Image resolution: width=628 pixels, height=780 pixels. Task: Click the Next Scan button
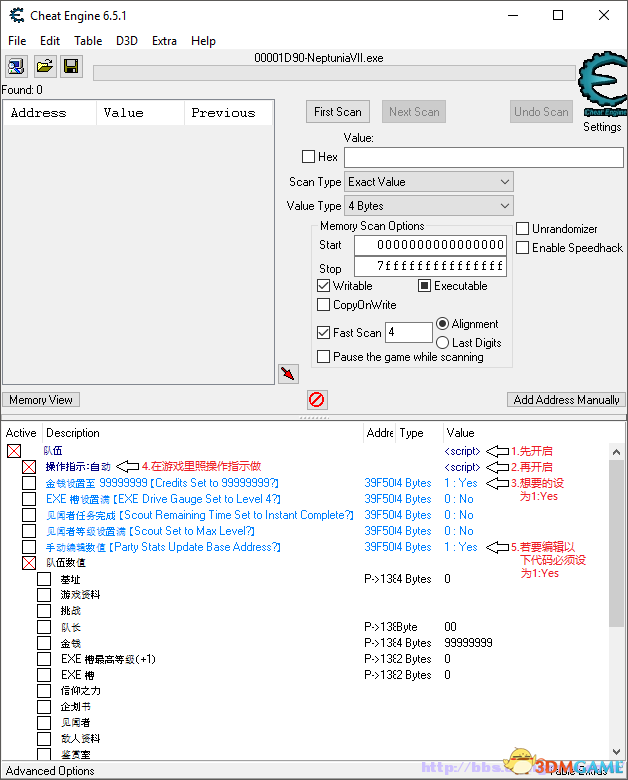coord(414,112)
